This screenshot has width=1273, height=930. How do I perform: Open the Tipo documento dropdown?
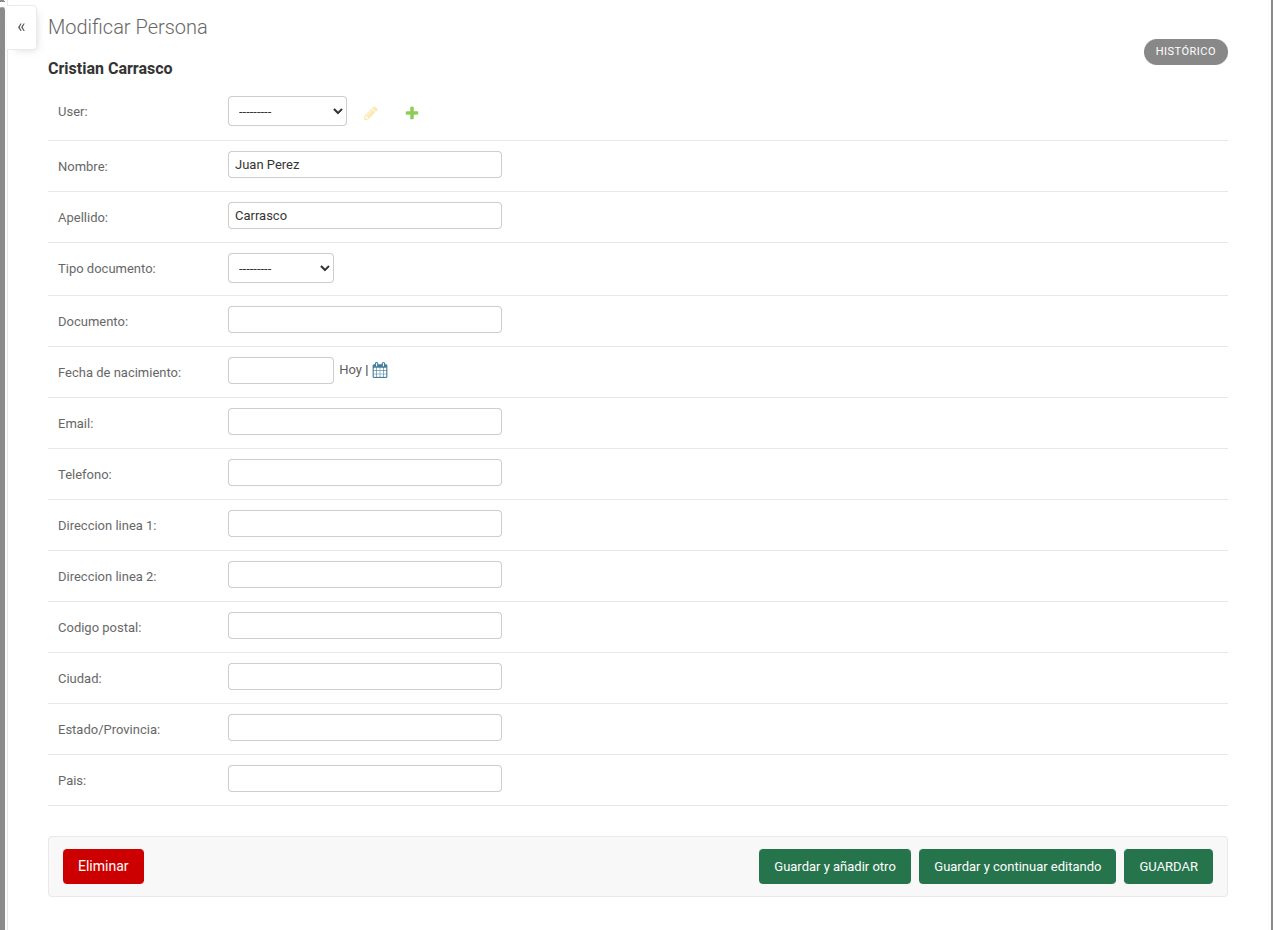280,267
